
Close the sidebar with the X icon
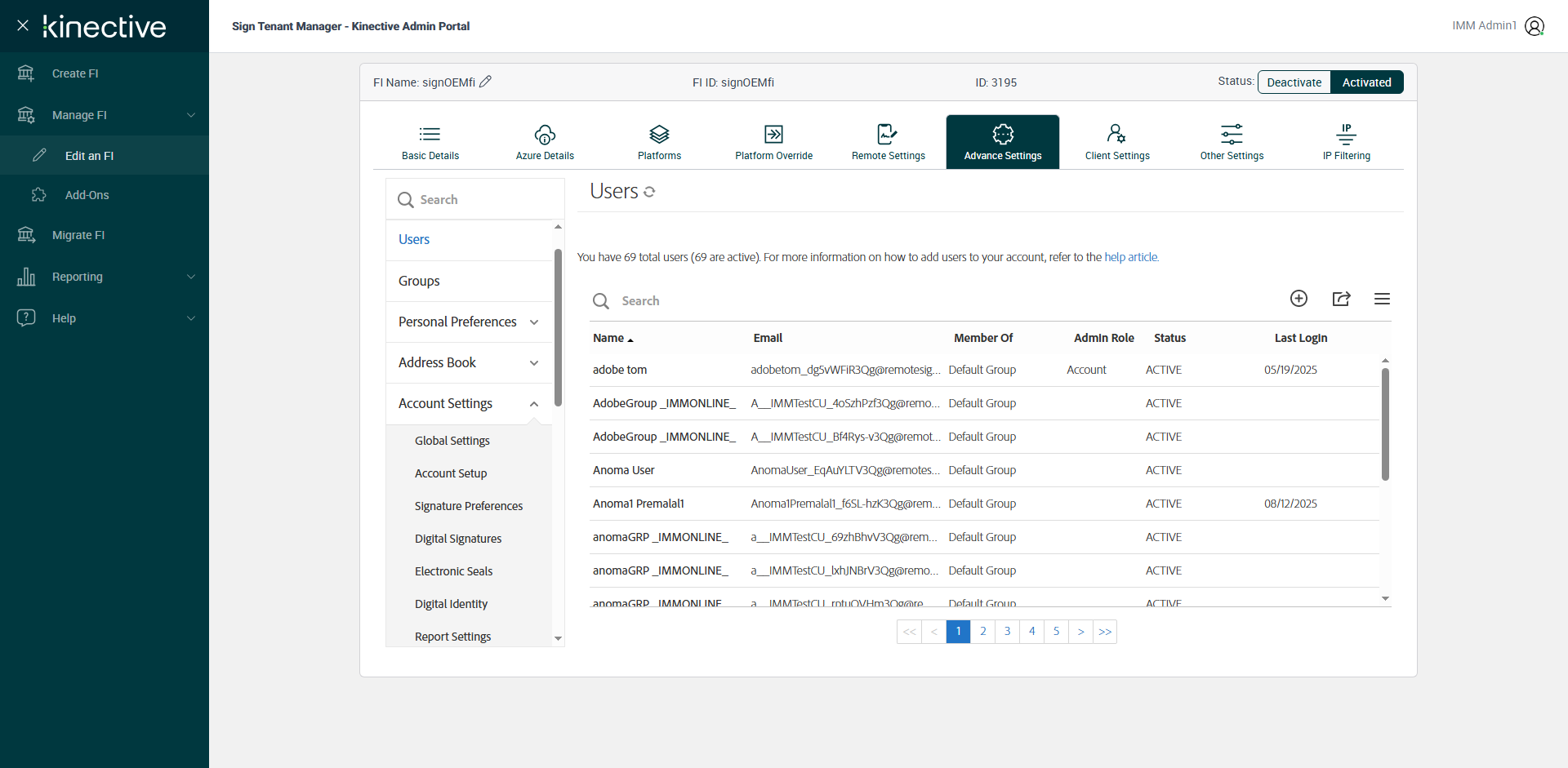(x=23, y=25)
